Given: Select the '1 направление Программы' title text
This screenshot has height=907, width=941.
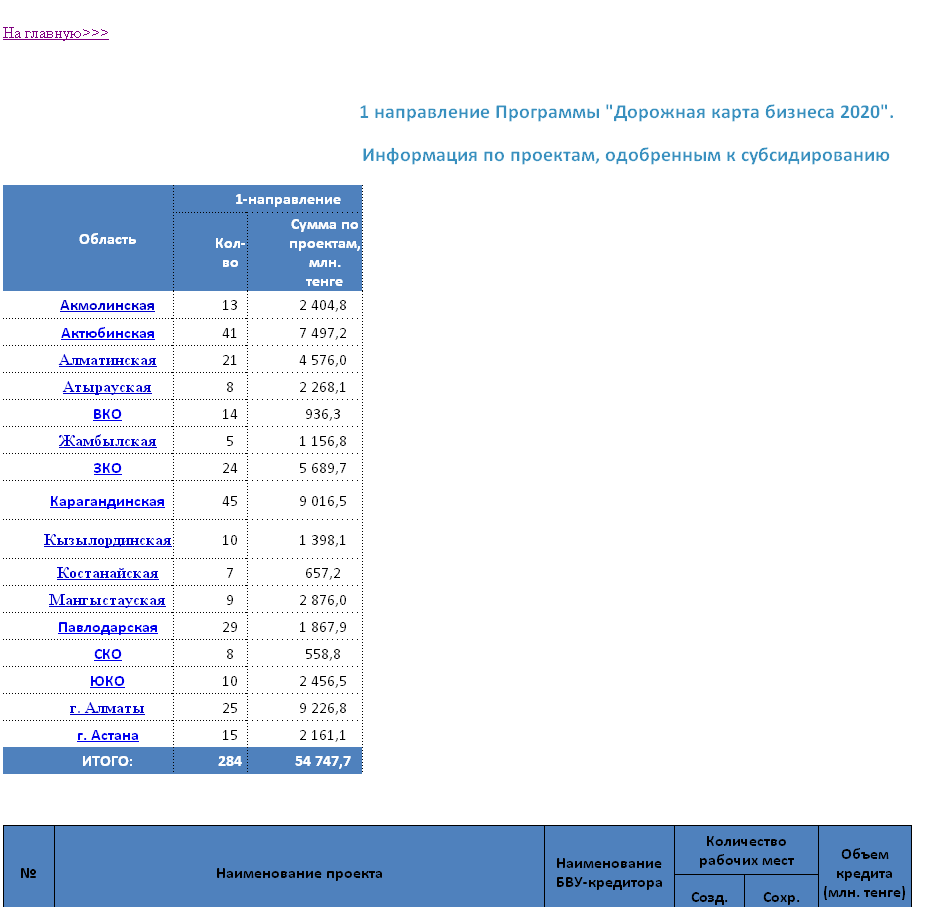Looking at the screenshot, I should tap(627, 112).
